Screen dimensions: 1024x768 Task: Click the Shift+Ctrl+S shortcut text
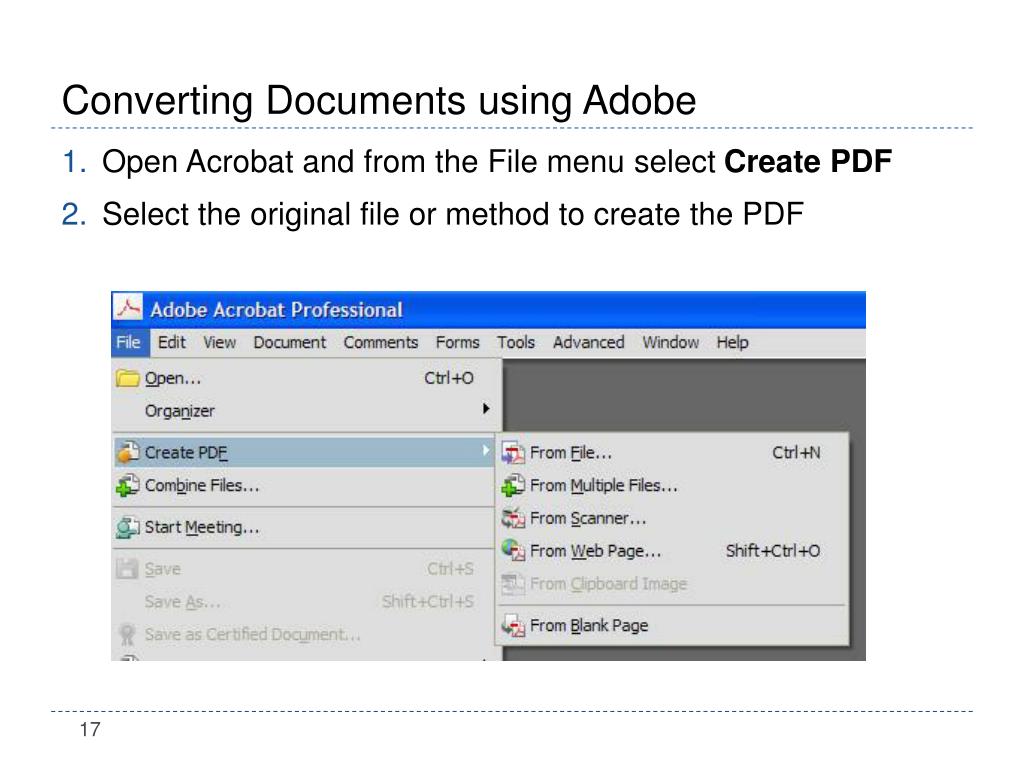pyautogui.click(x=428, y=601)
